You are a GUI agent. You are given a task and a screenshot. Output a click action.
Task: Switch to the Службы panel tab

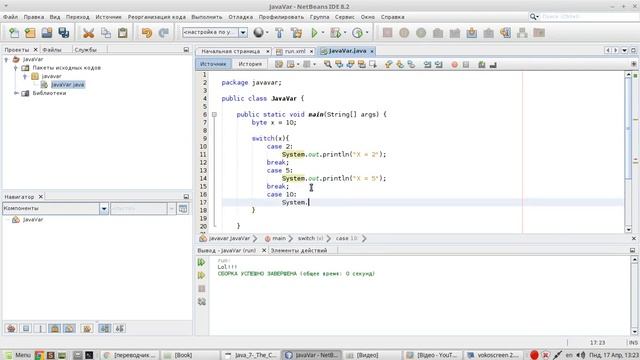85,49
